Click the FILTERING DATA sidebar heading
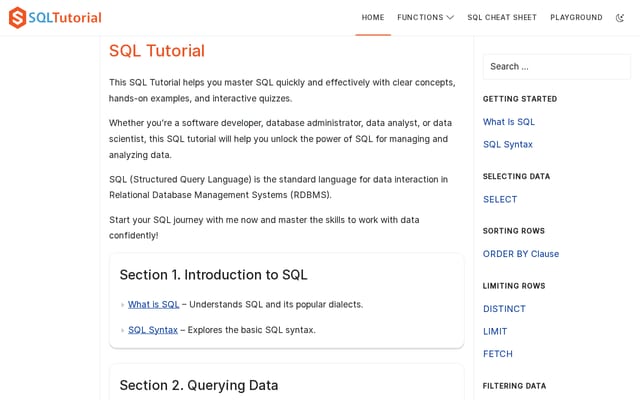The image size is (640, 400). 514,386
